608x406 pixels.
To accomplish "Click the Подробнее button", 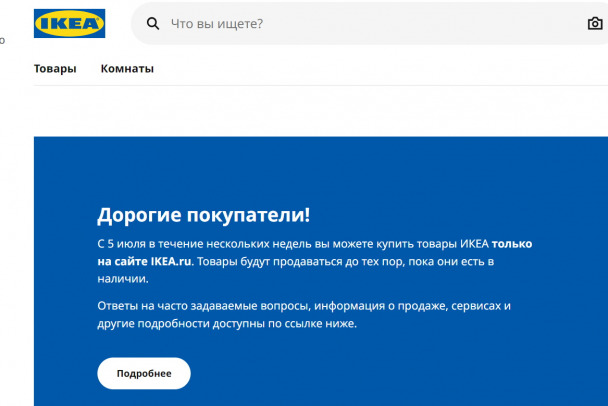I will tap(144, 373).
